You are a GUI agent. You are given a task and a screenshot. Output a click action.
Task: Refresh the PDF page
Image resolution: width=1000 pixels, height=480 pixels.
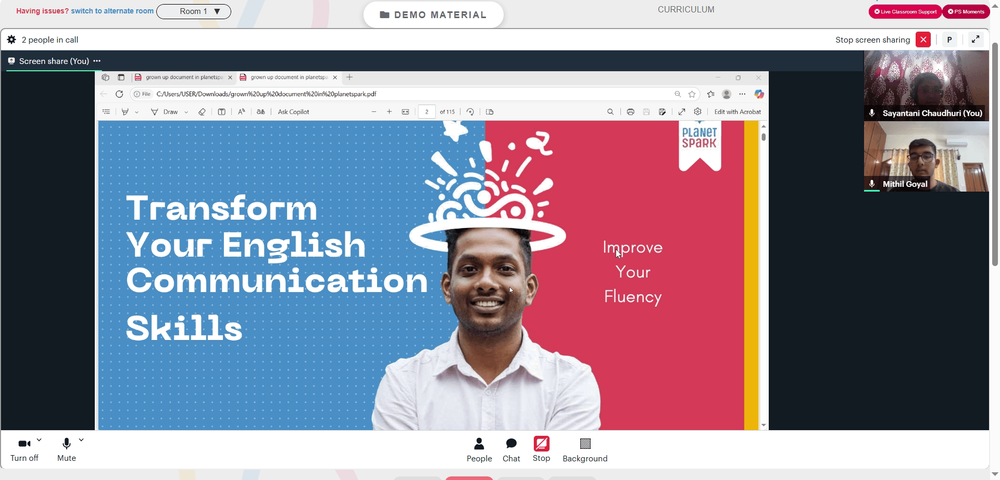[119, 94]
